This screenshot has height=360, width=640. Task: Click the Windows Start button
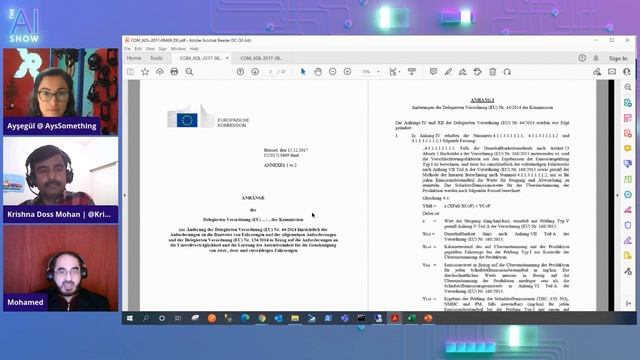pyautogui.click(x=130, y=318)
